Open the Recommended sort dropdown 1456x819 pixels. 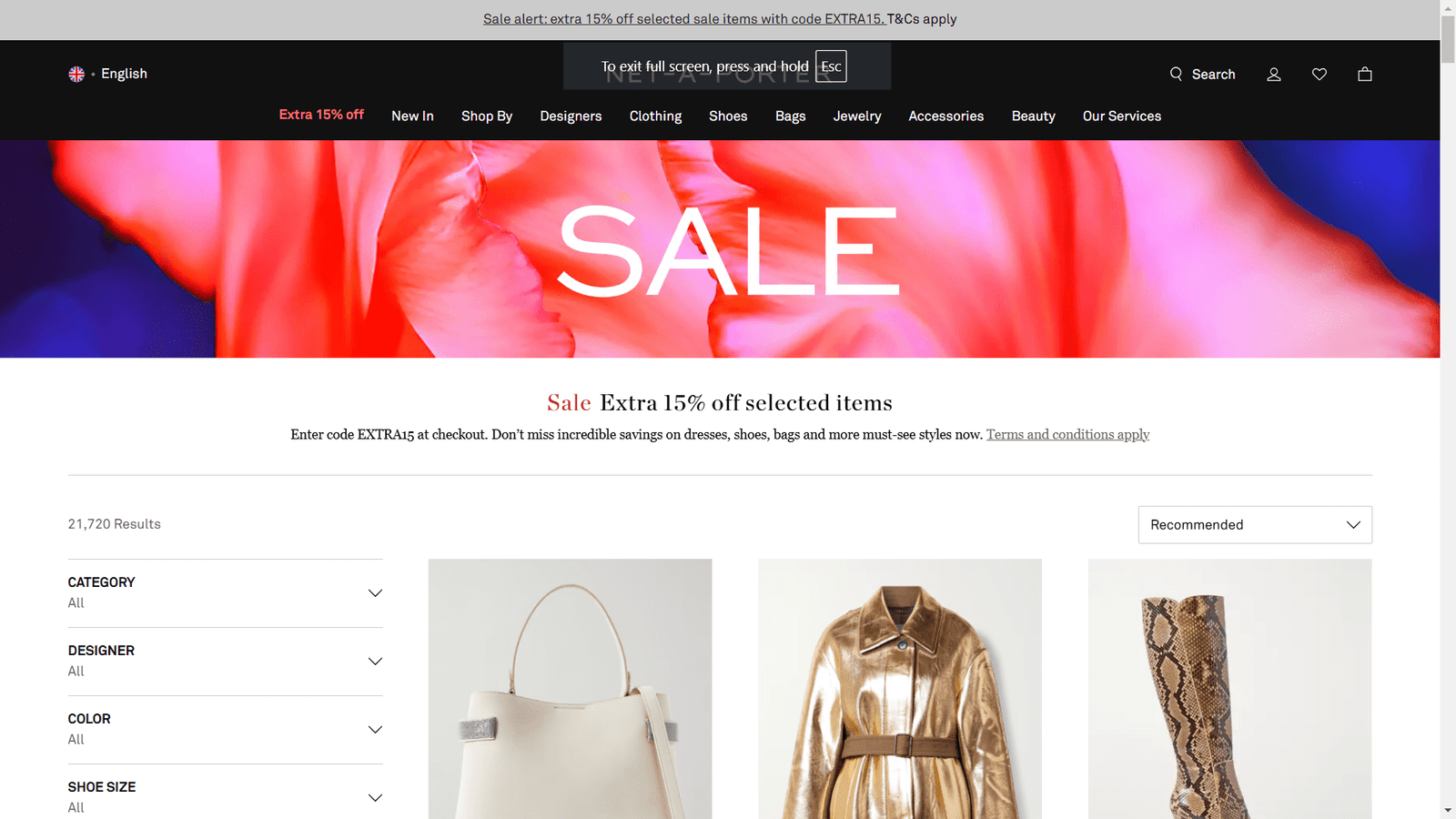1255,525
